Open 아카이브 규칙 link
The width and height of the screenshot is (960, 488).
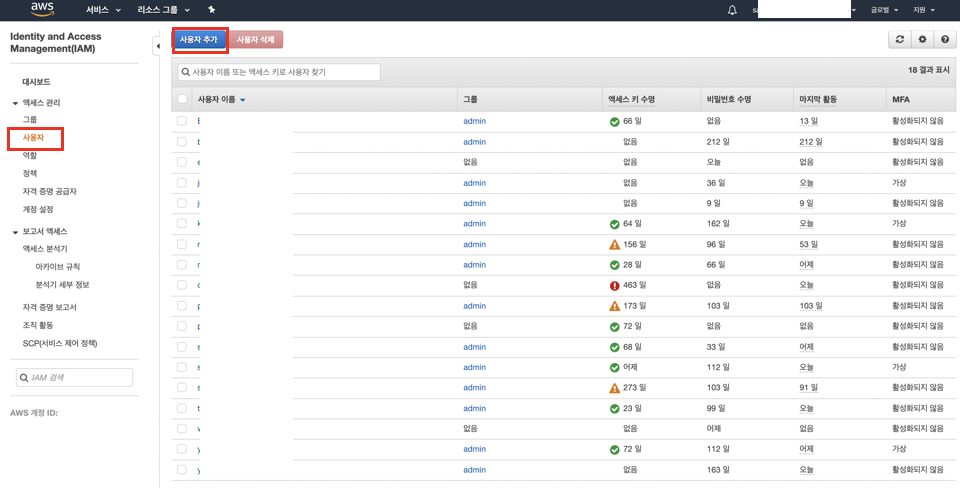point(57,267)
